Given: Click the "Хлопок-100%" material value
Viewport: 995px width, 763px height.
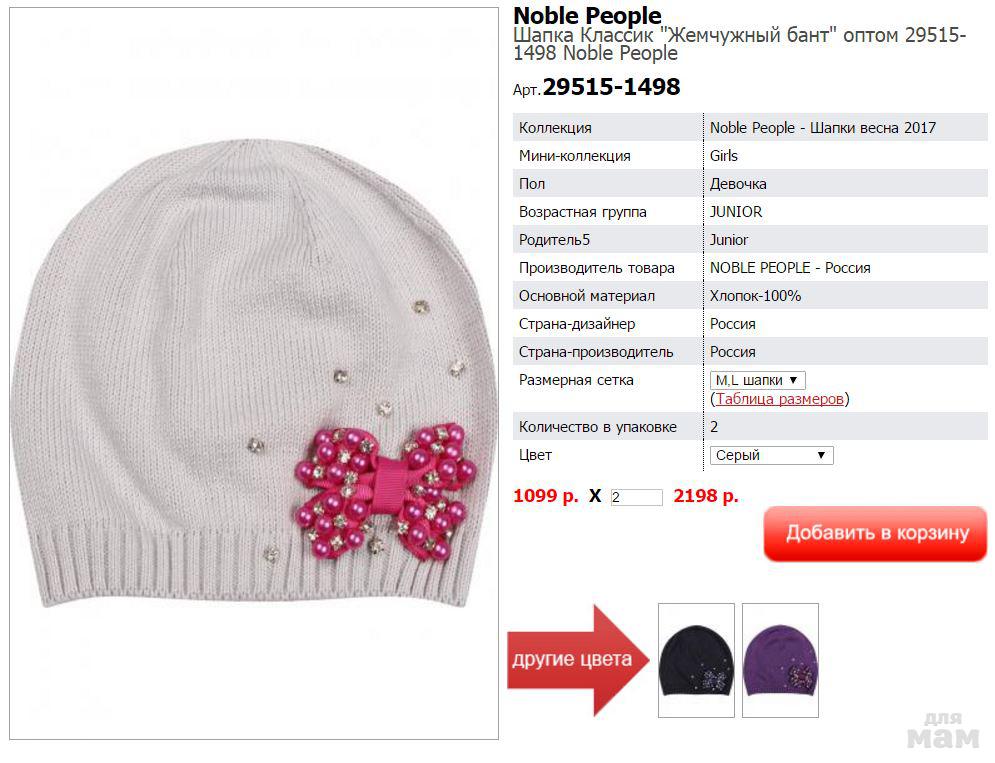Looking at the screenshot, I should coord(755,296).
